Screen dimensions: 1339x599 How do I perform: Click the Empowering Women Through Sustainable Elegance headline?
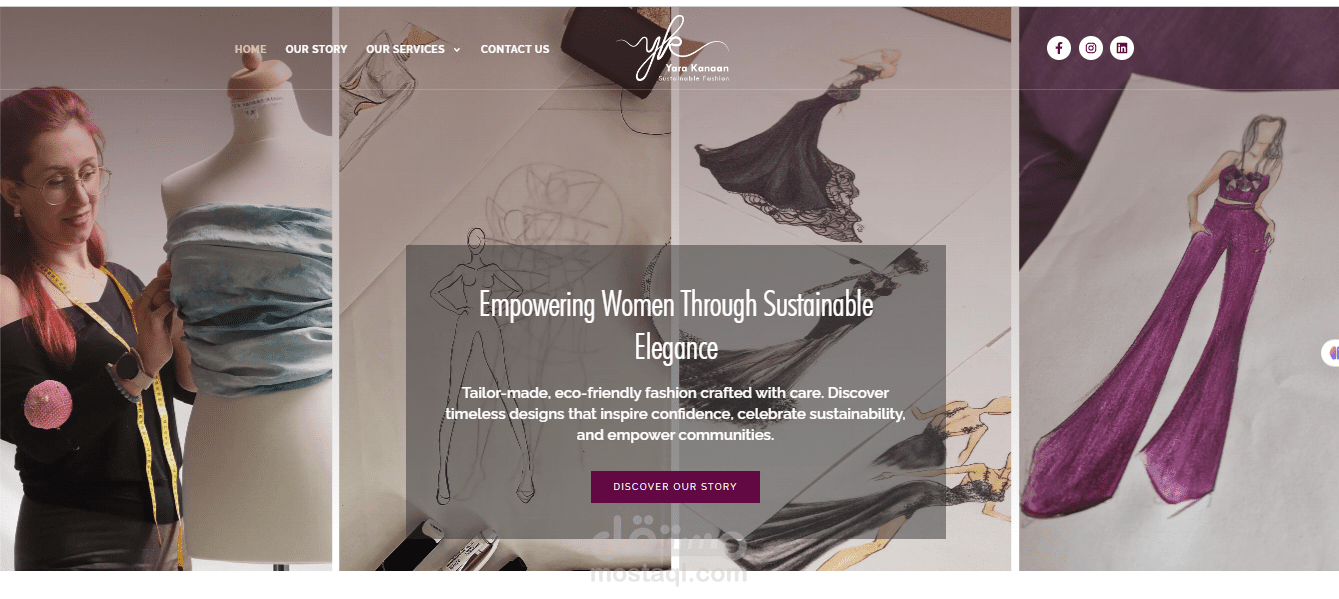(676, 325)
